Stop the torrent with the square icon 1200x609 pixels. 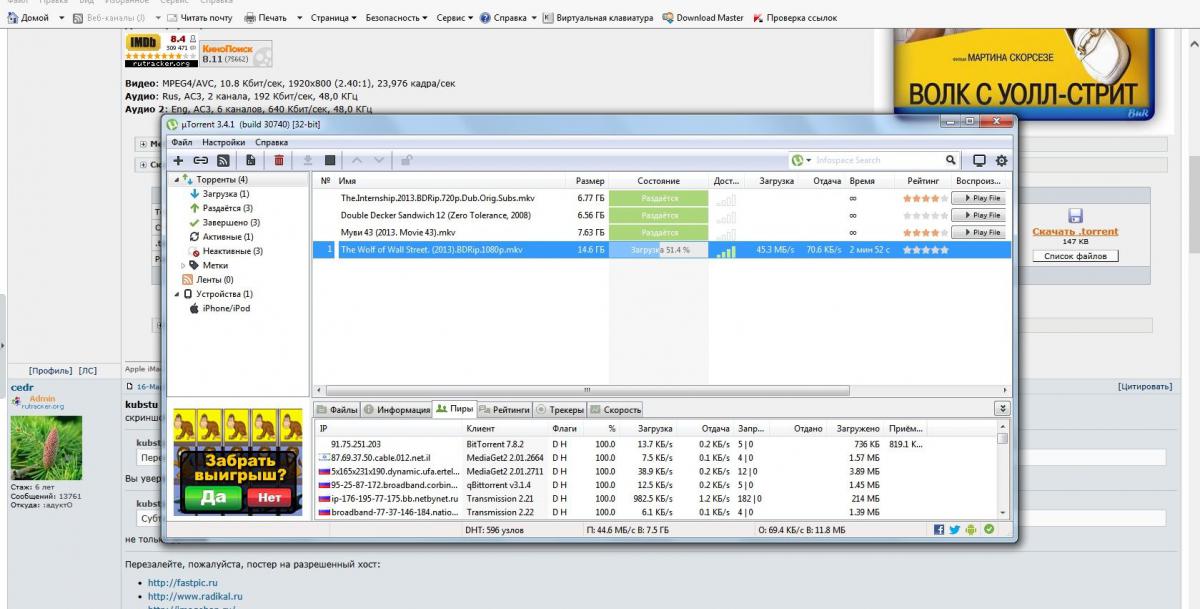(330, 160)
